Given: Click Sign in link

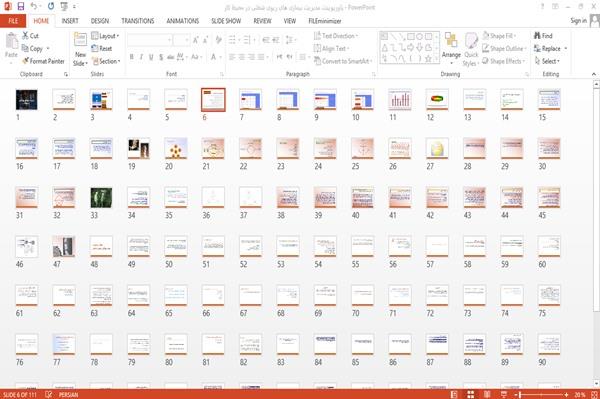Looking at the screenshot, I should (578, 21).
